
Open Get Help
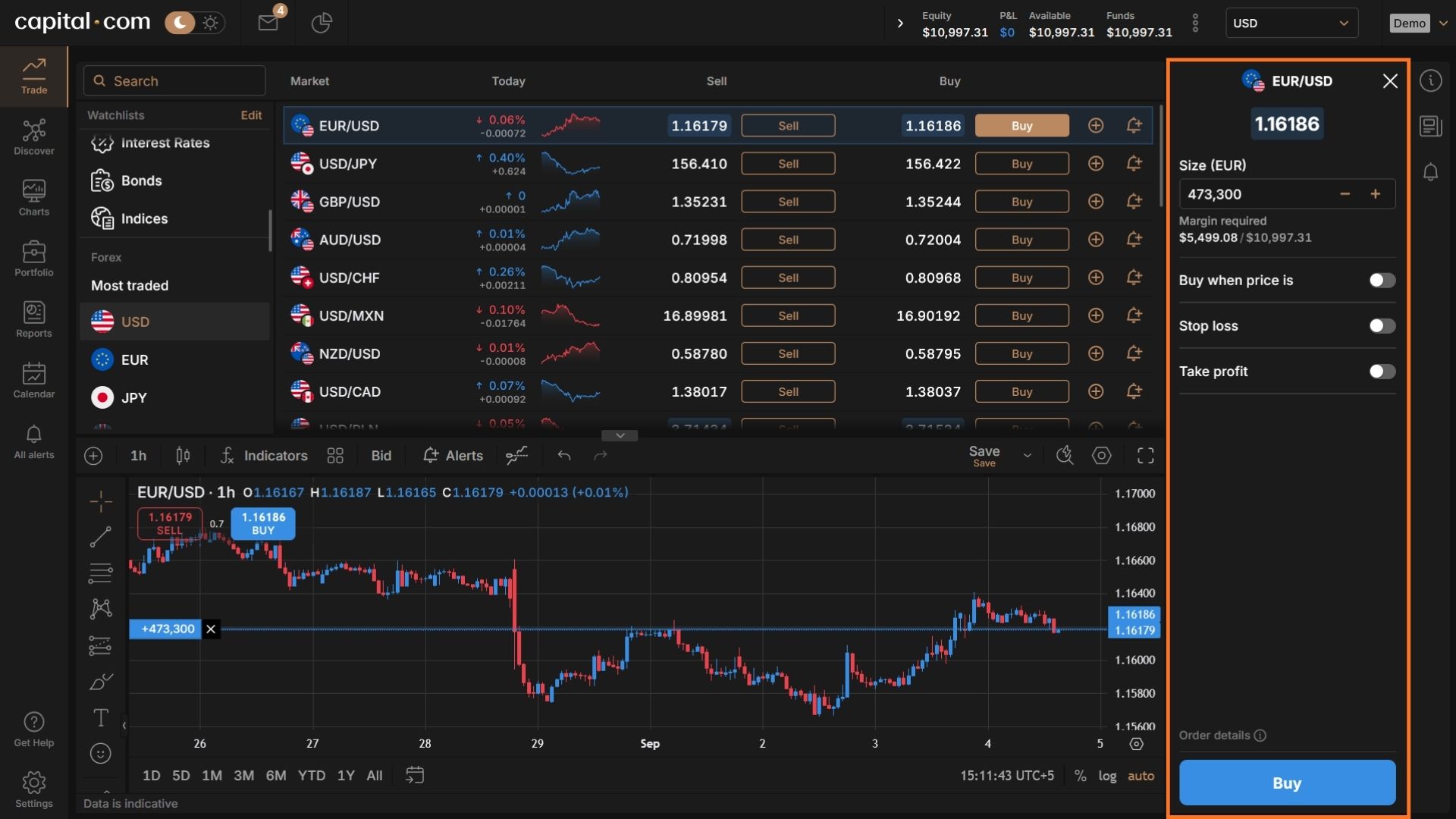point(34,730)
